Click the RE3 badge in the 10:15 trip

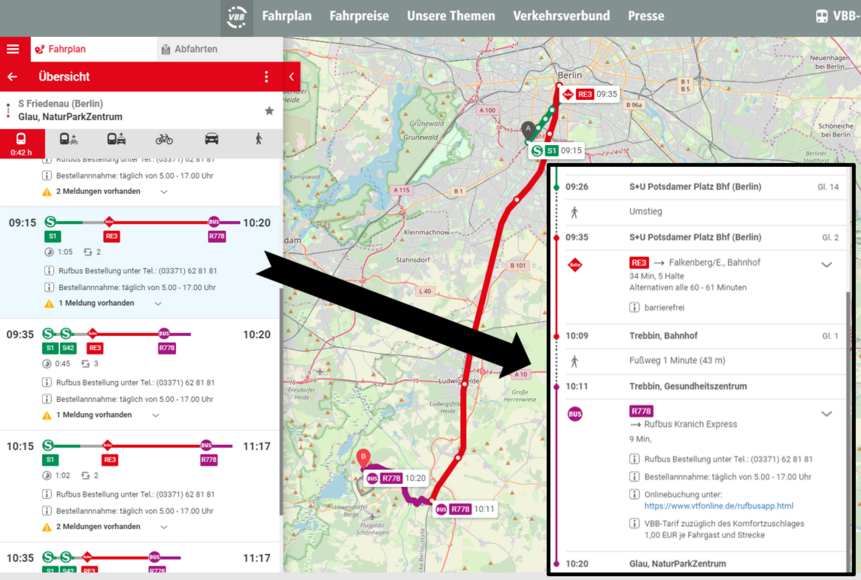coord(110,460)
